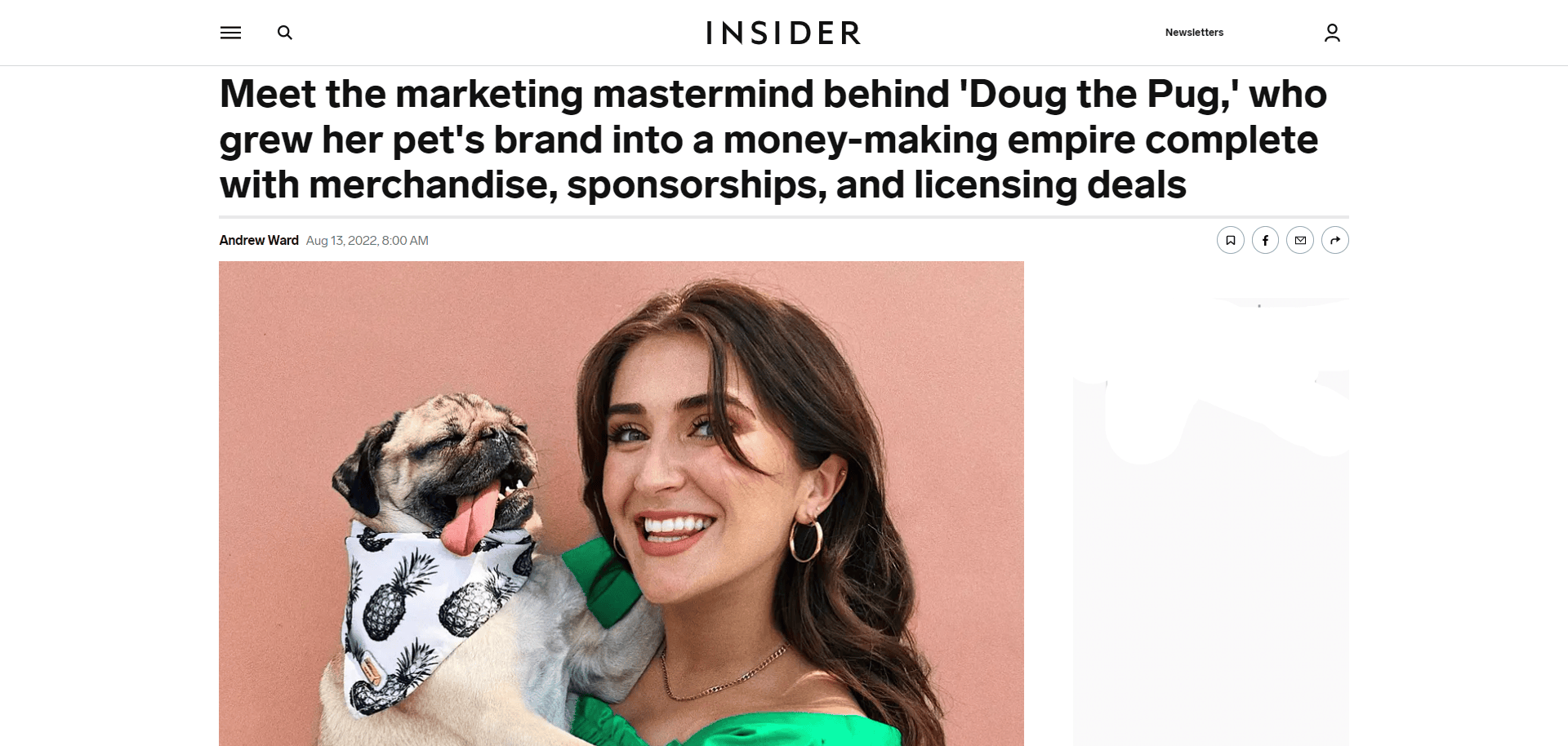1568x746 pixels.
Task: Go to the INSIDER homepage logo
Action: click(x=783, y=33)
